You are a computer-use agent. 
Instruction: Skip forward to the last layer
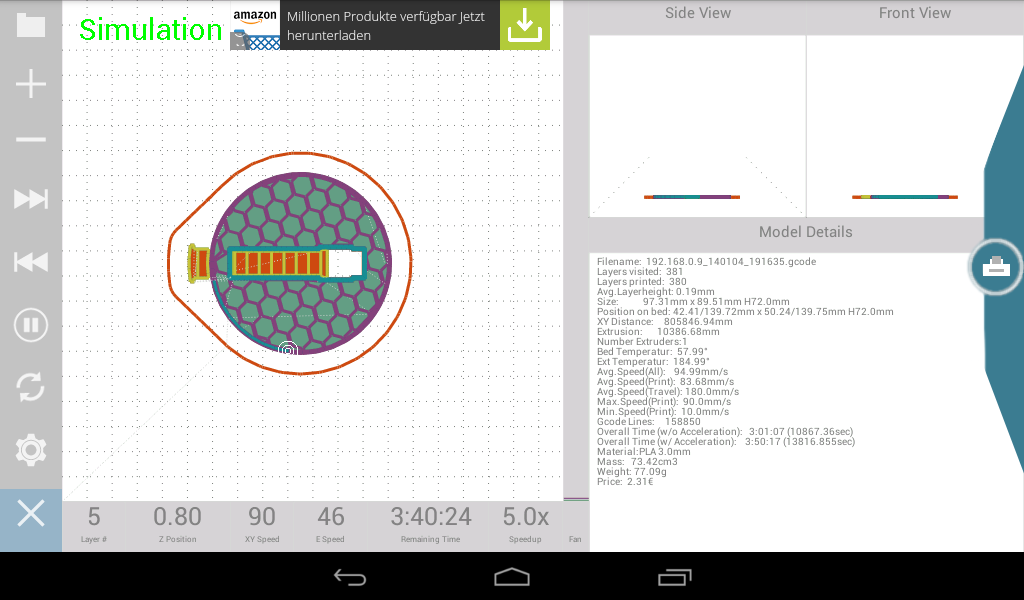click(31, 199)
